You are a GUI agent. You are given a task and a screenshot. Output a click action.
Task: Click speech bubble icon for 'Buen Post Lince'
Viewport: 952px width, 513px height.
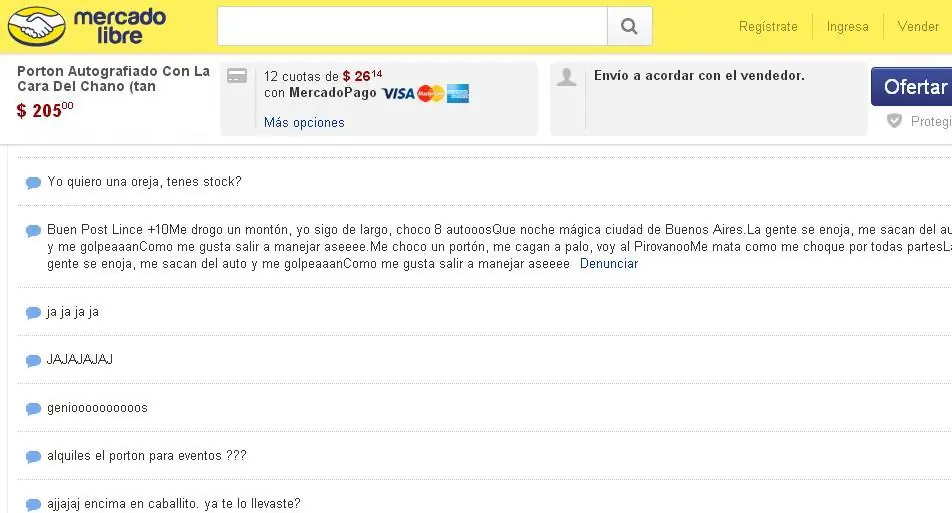(33, 231)
